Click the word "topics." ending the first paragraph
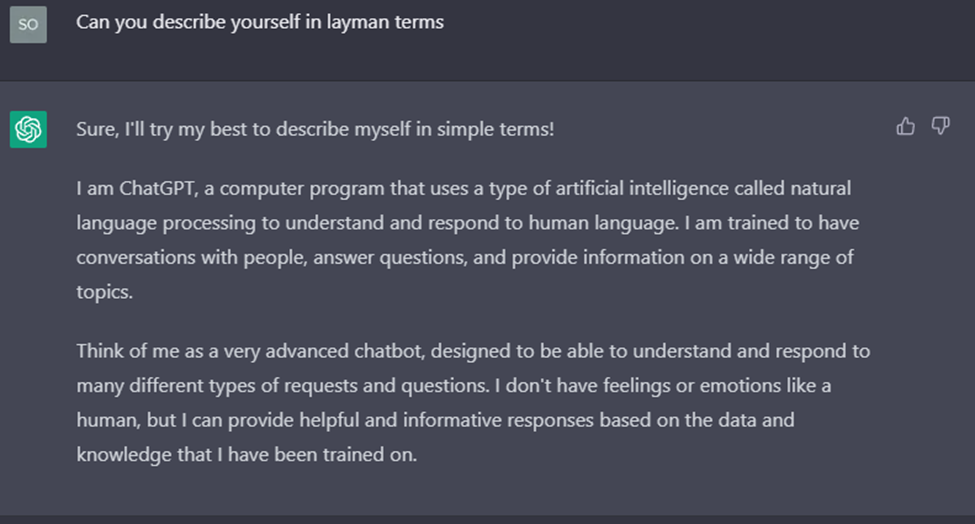 [102, 290]
